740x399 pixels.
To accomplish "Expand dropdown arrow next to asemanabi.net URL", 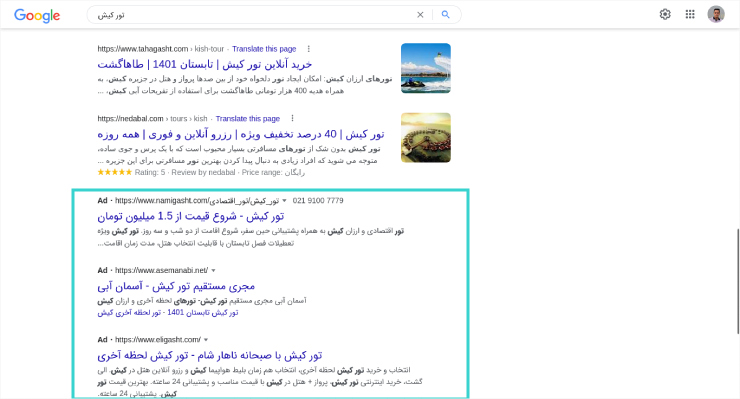I will tap(213, 271).
